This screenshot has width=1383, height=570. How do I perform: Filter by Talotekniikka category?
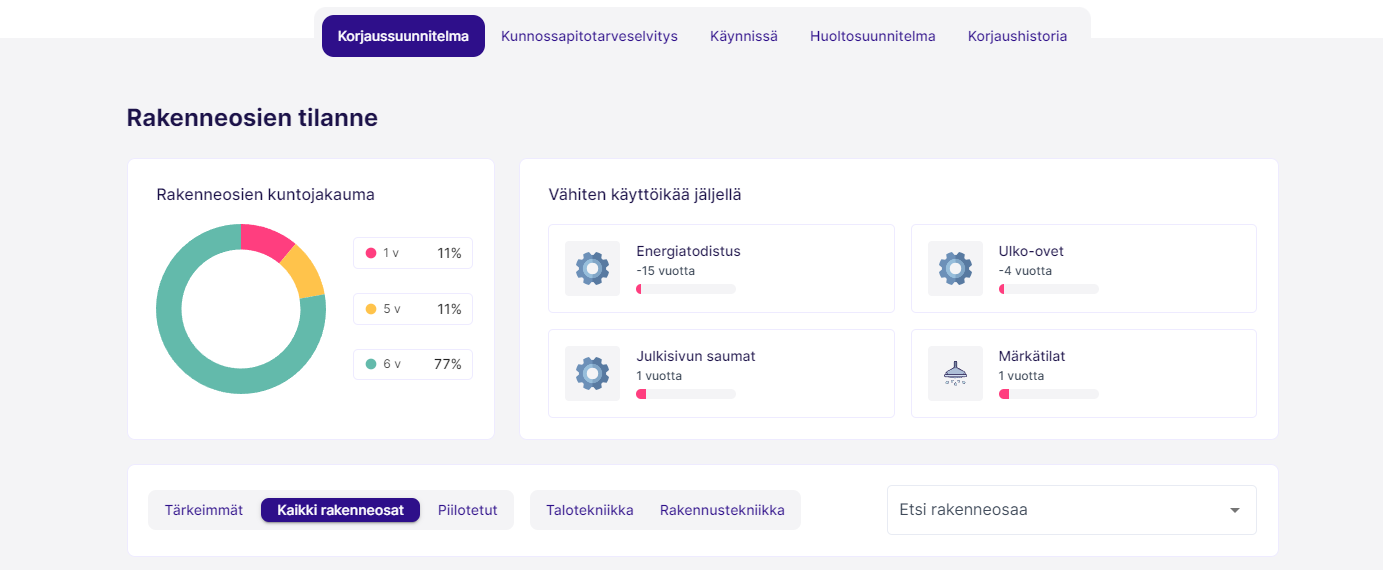pos(589,510)
